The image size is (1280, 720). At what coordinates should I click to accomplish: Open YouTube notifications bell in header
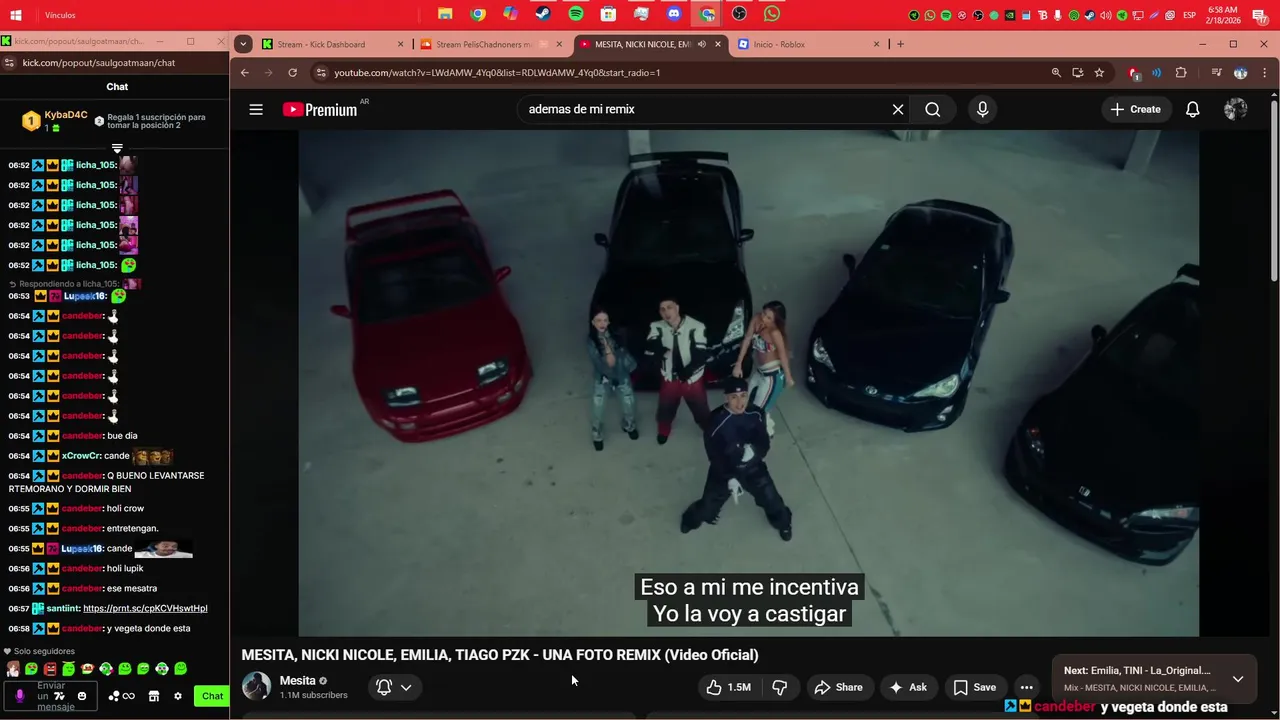[1192, 110]
